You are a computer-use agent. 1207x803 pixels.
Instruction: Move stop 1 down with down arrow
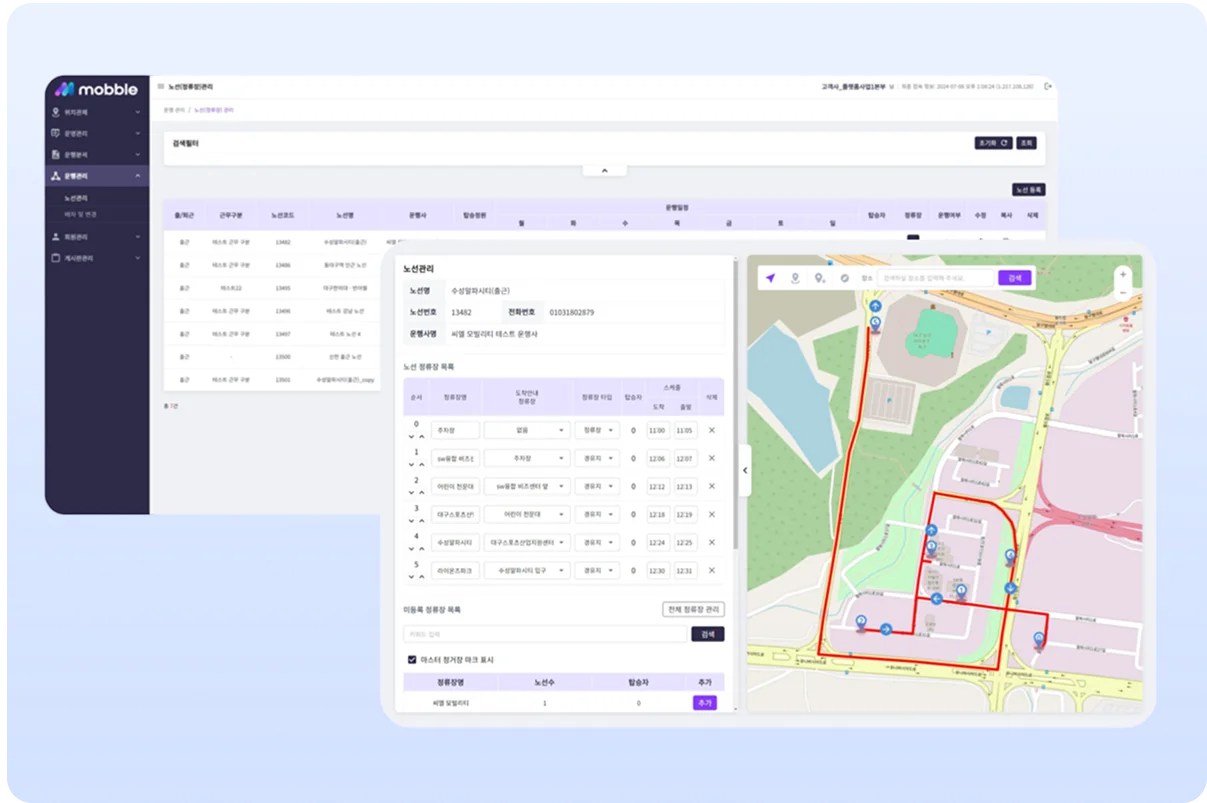411,464
